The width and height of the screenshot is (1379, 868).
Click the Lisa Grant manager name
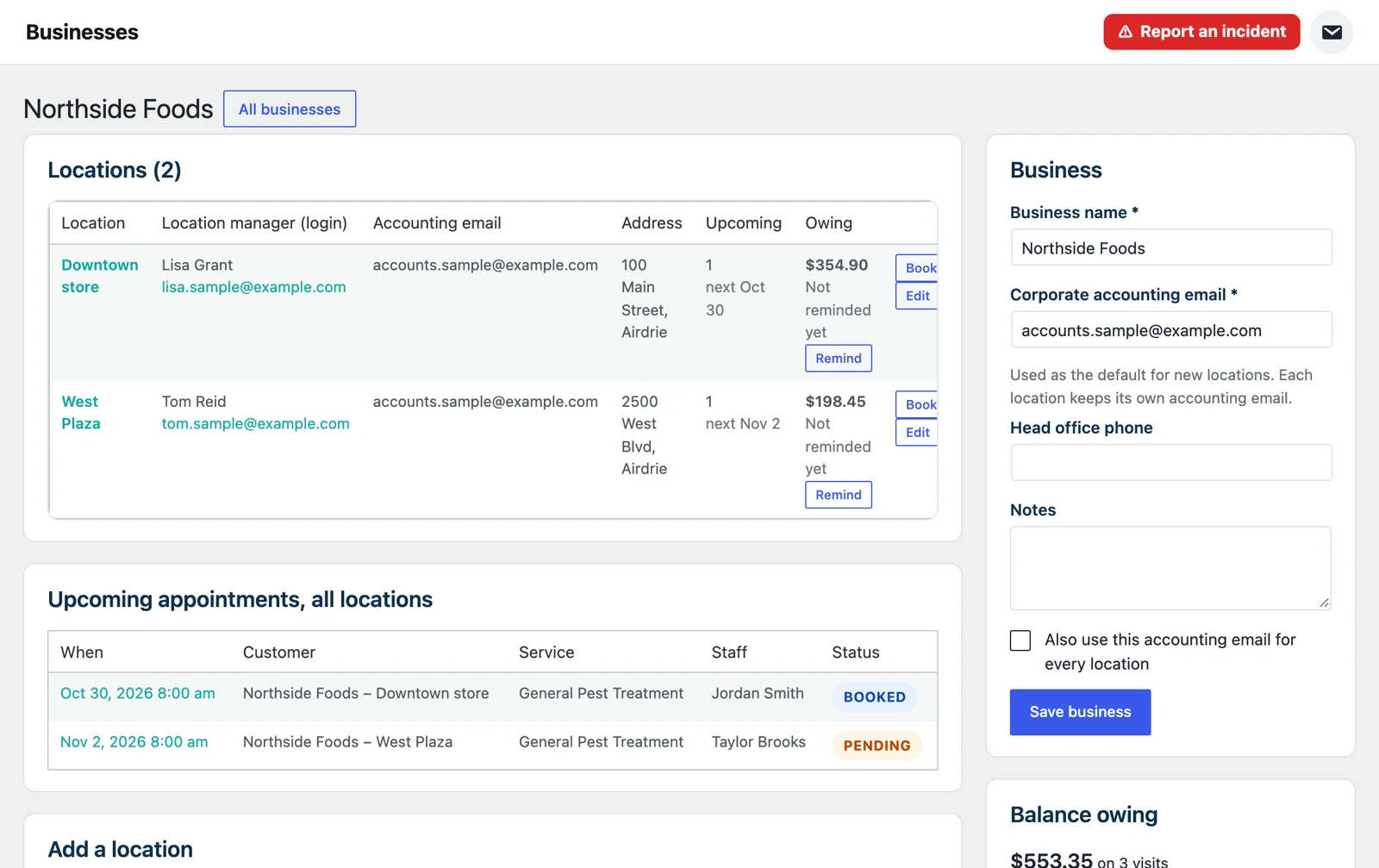[197, 265]
